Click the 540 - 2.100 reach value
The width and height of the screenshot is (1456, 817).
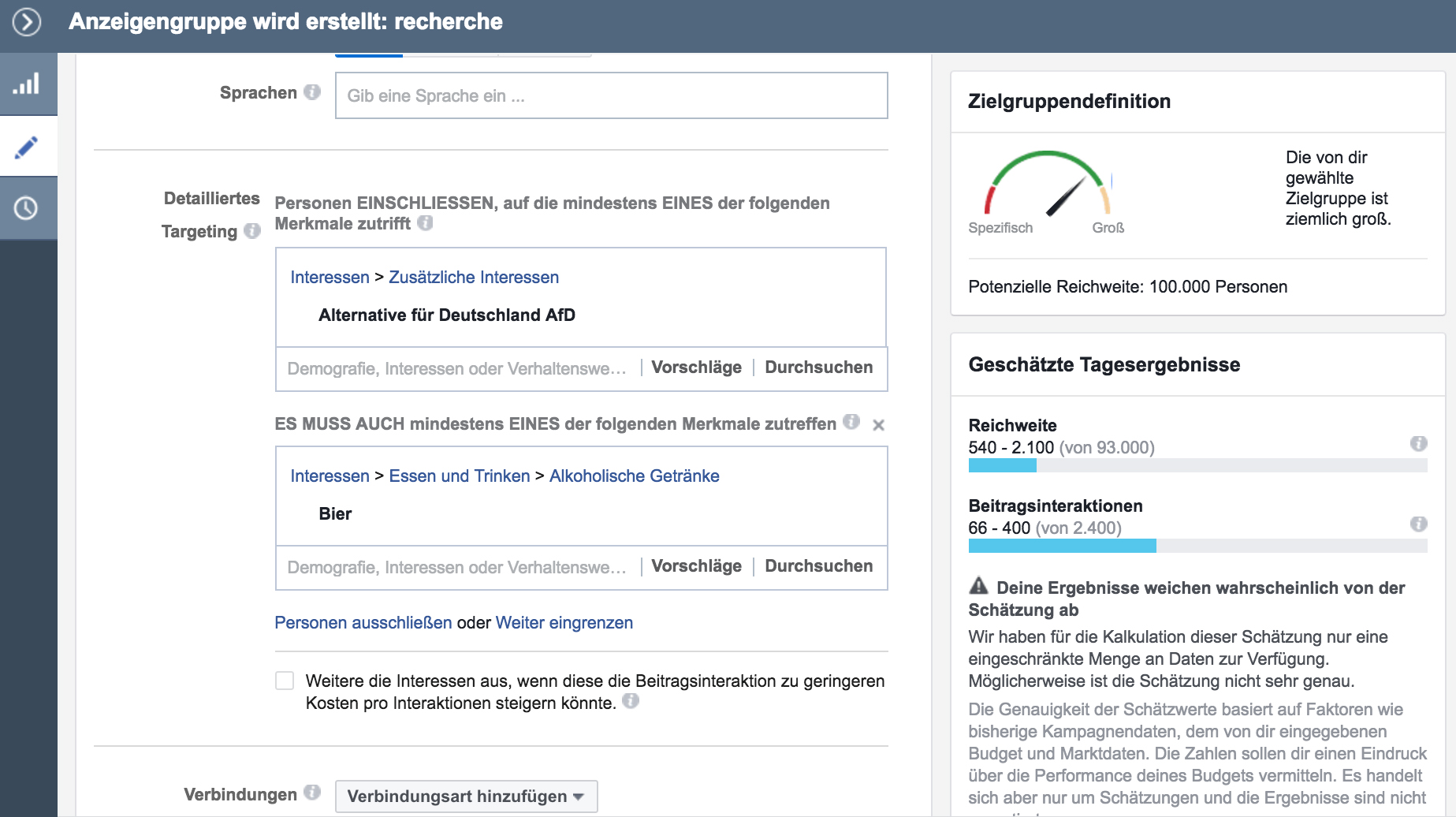click(x=1011, y=448)
